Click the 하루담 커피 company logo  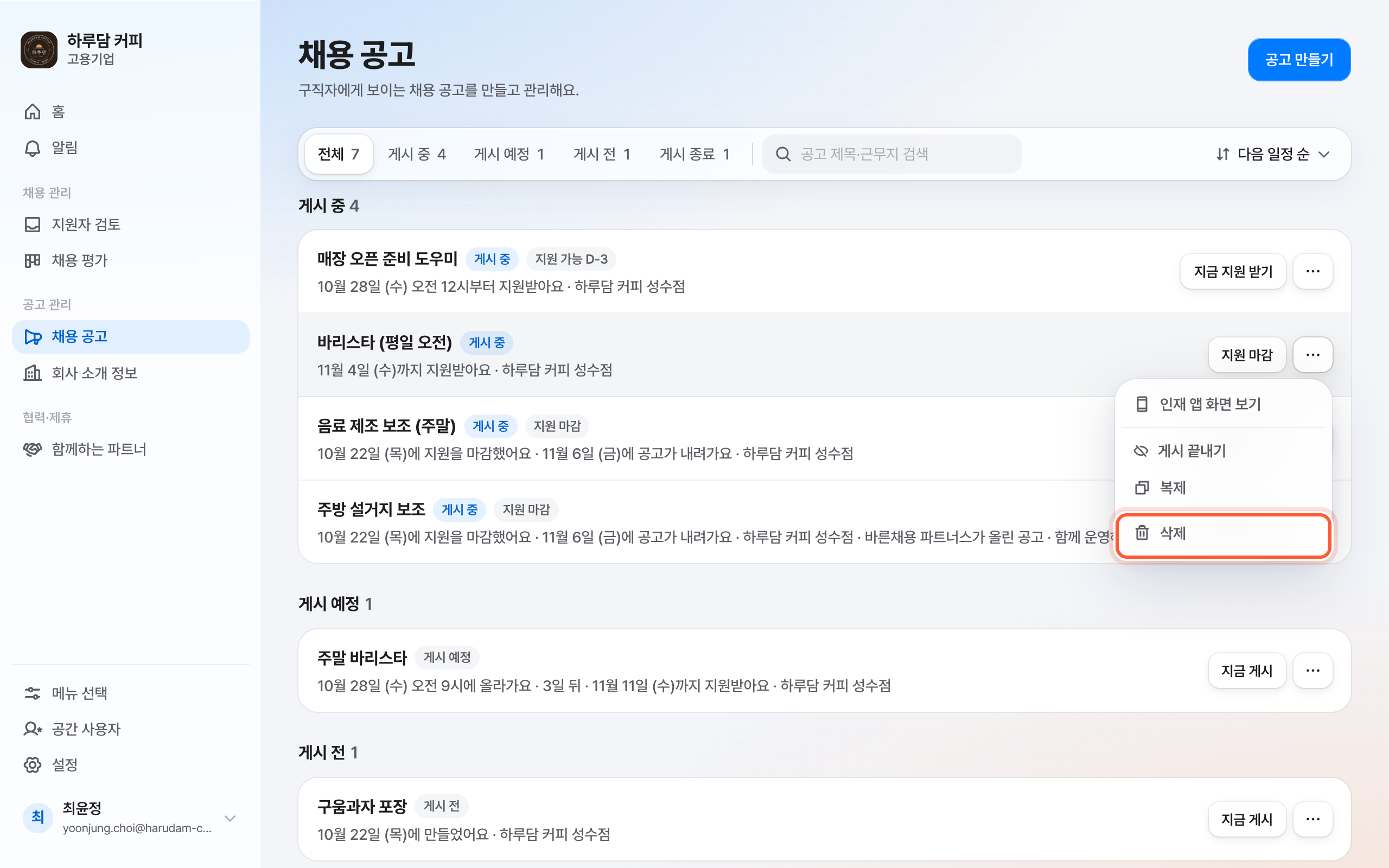39,50
